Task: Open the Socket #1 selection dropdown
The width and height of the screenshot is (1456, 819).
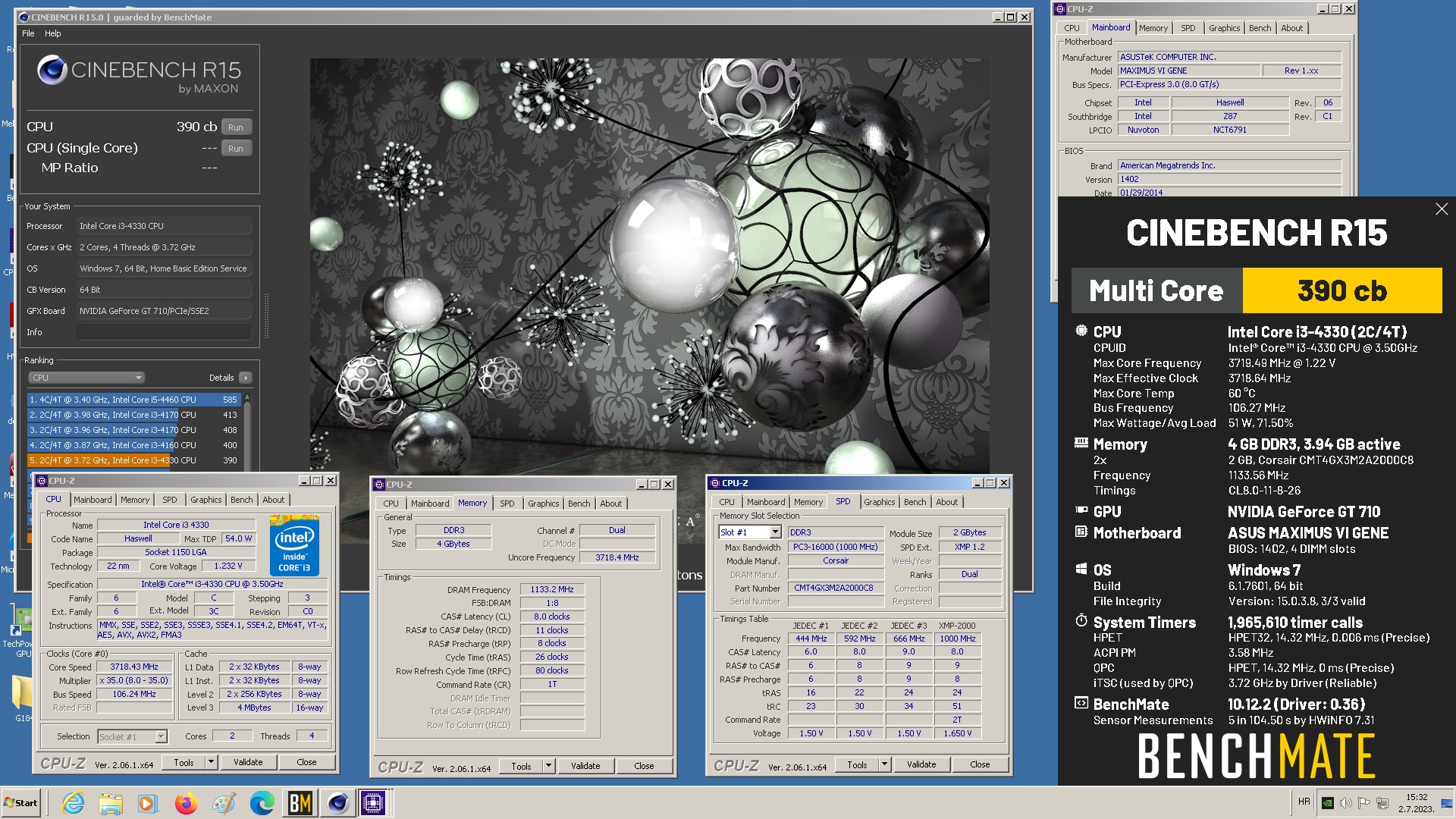Action: coord(132,736)
